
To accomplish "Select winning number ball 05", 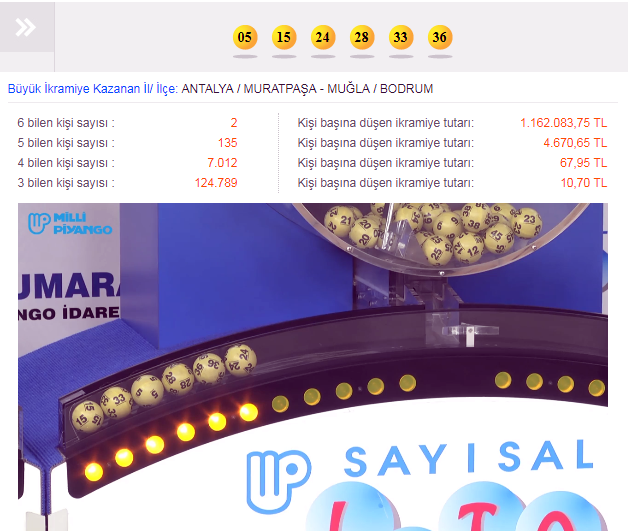I will [245, 37].
